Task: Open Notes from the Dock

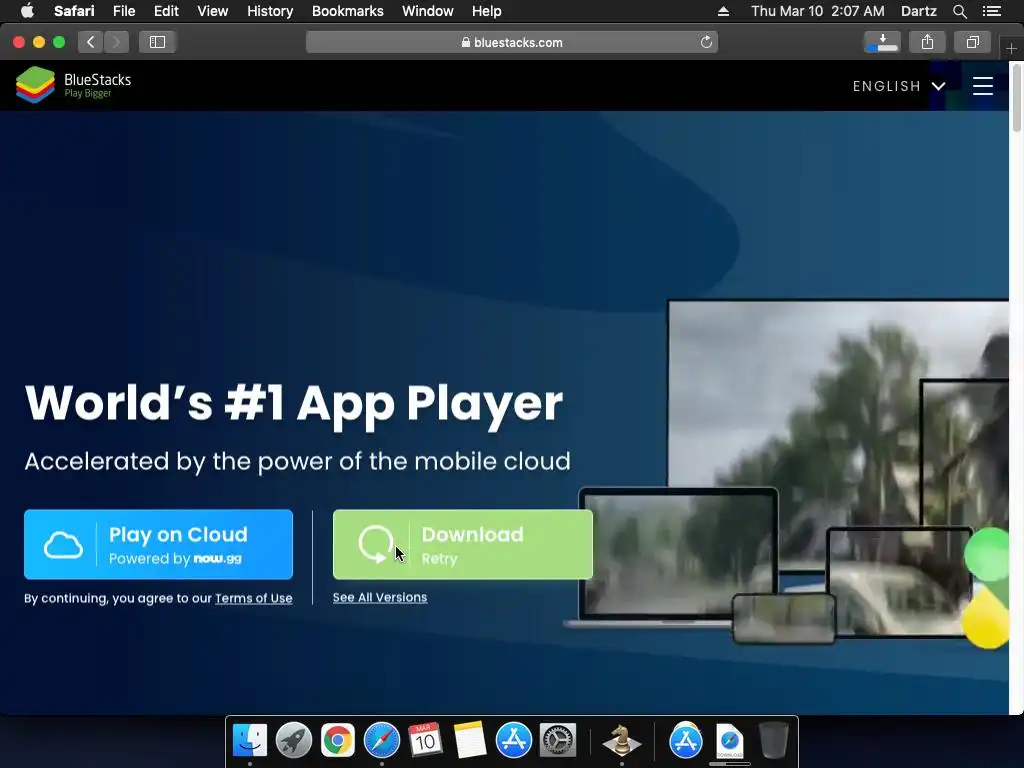Action: [x=470, y=740]
